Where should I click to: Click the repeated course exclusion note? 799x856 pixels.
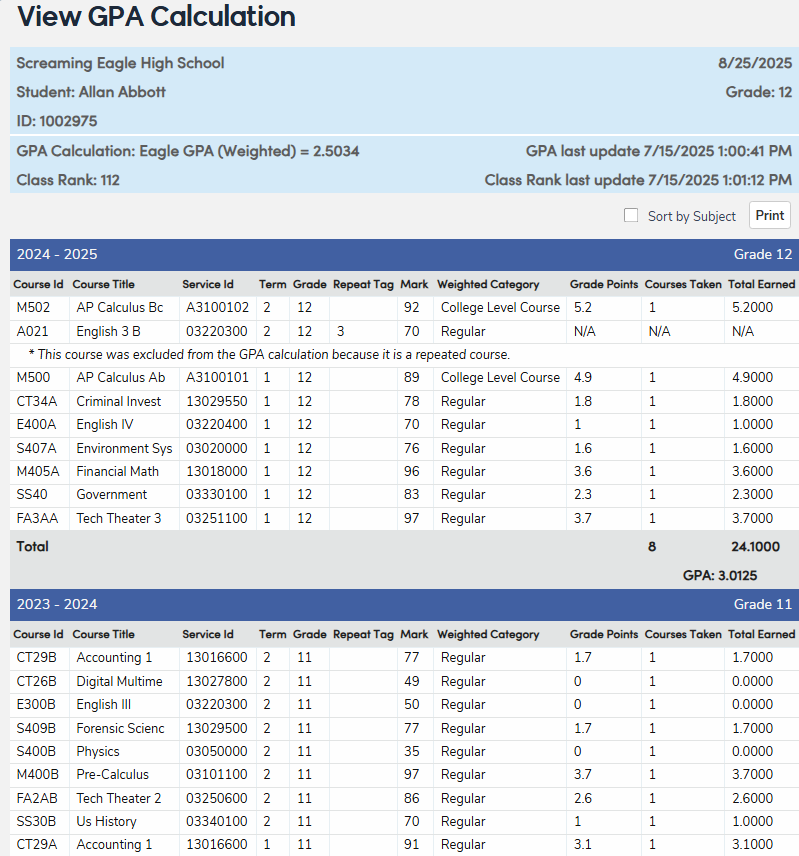[269, 354]
